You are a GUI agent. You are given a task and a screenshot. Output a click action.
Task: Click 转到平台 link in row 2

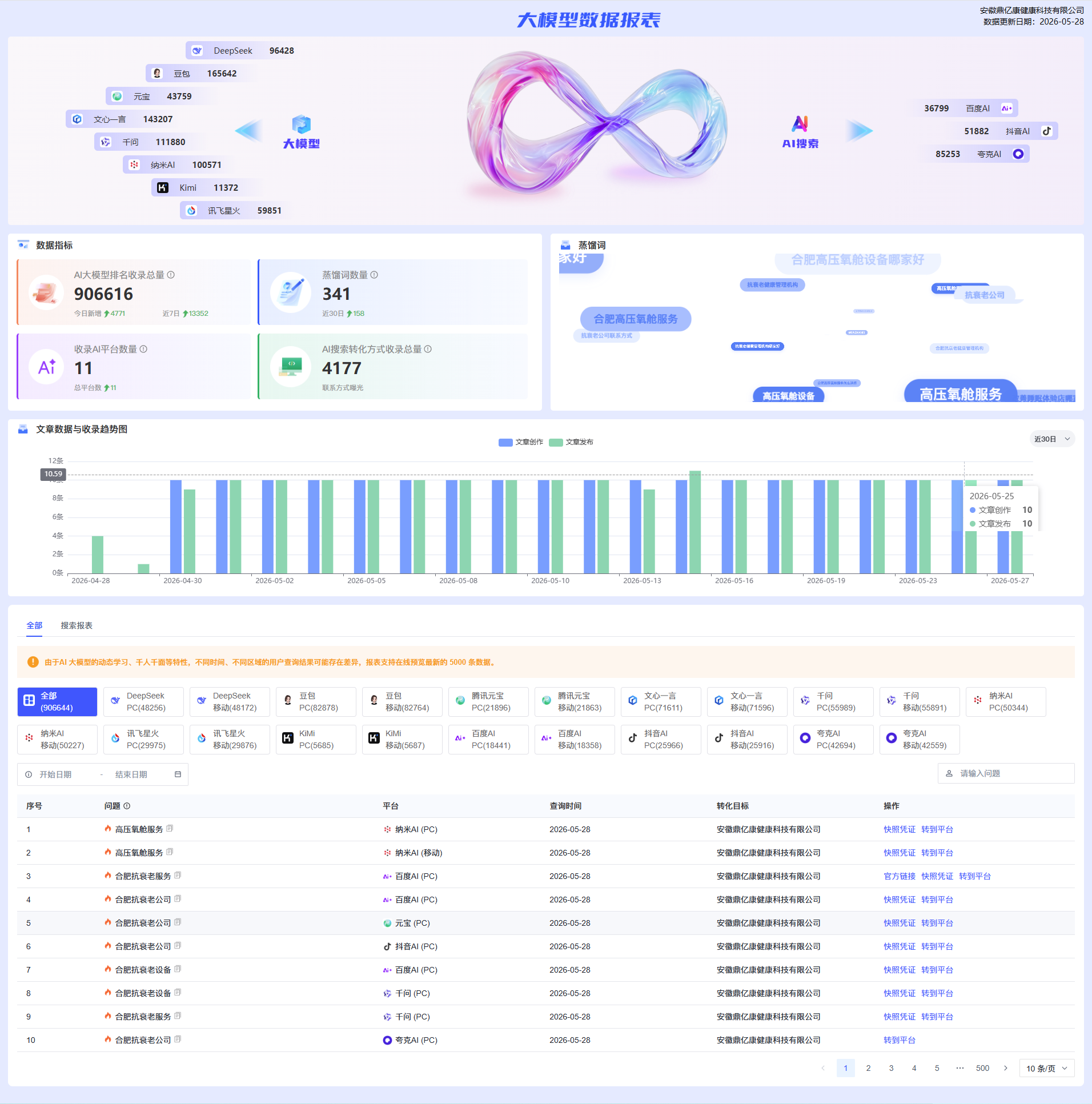click(x=937, y=853)
